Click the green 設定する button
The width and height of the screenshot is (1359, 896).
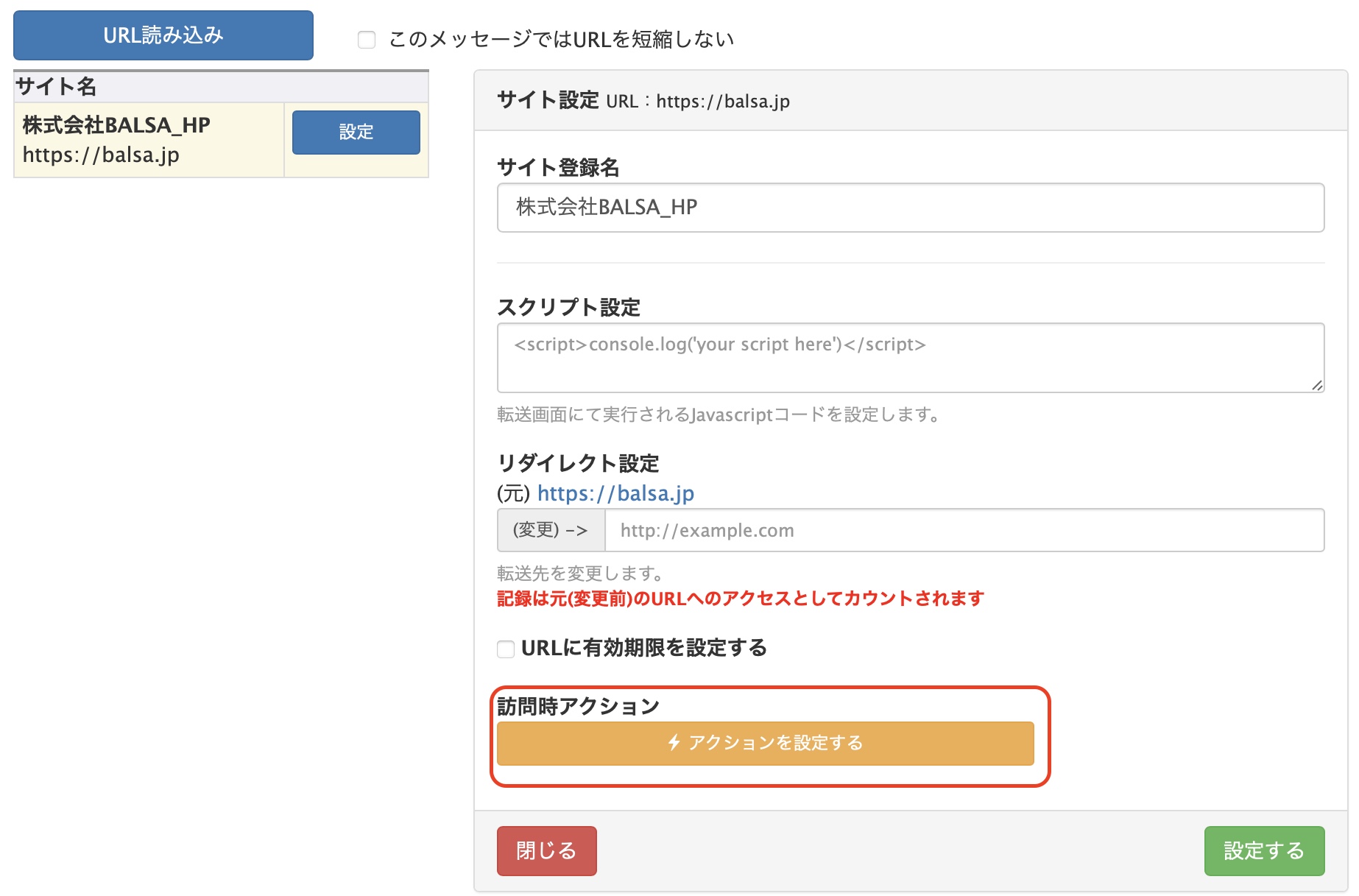point(1264,850)
